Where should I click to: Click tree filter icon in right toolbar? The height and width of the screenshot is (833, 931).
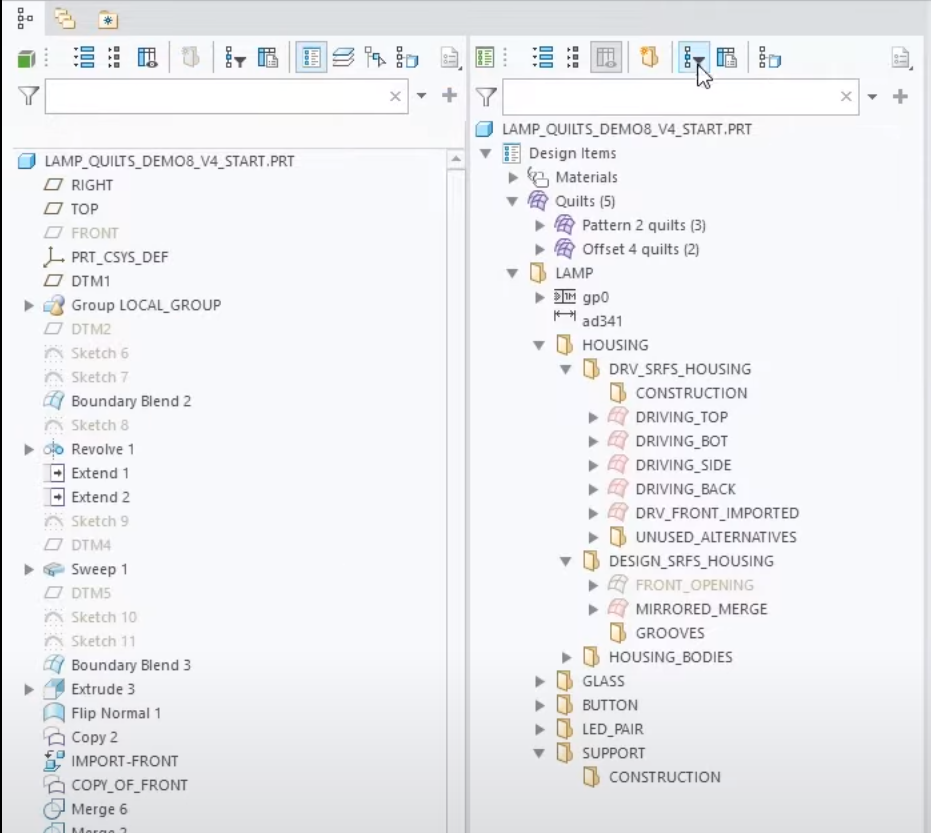point(694,58)
